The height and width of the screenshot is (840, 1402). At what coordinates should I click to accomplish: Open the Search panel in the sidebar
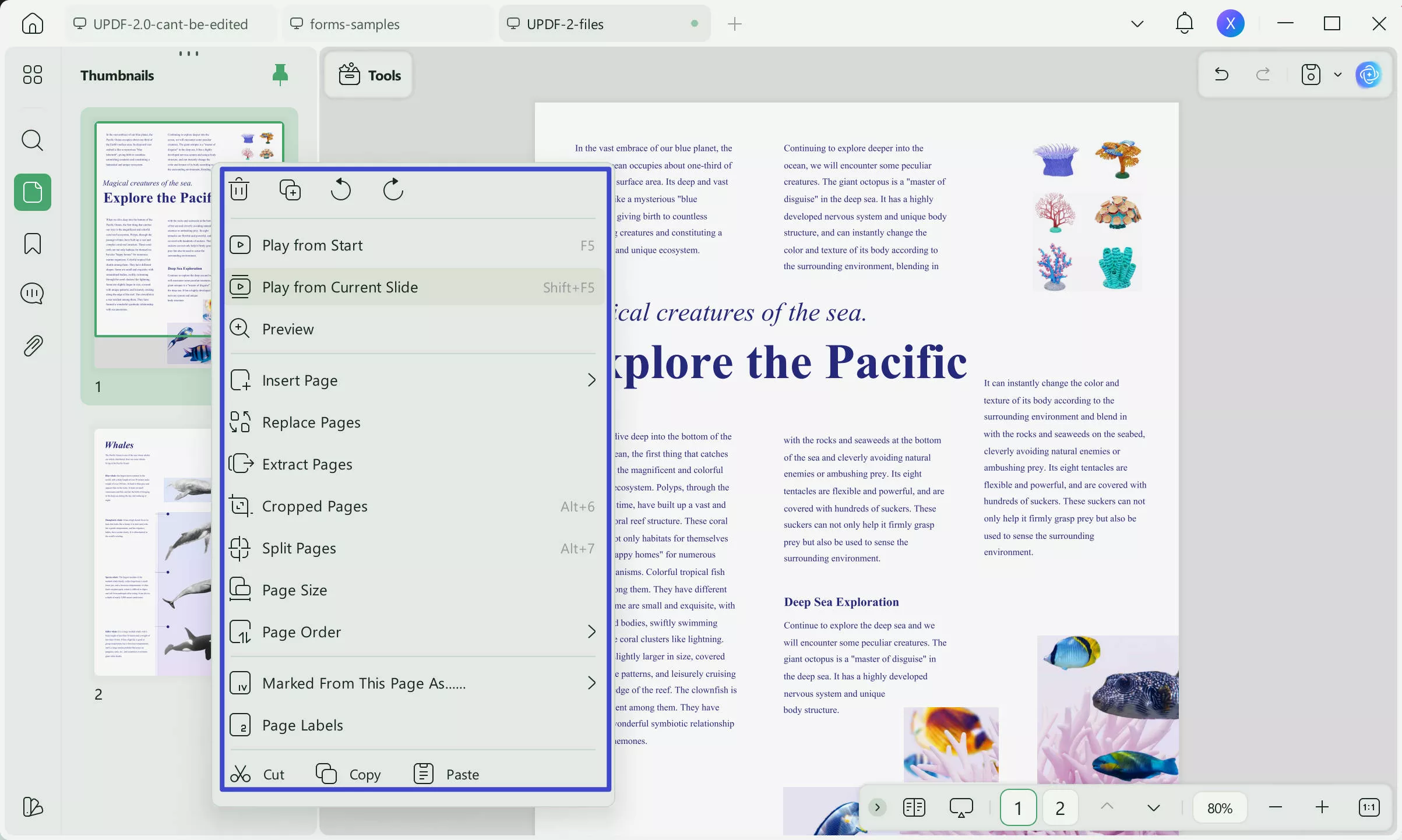(x=32, y=140)
